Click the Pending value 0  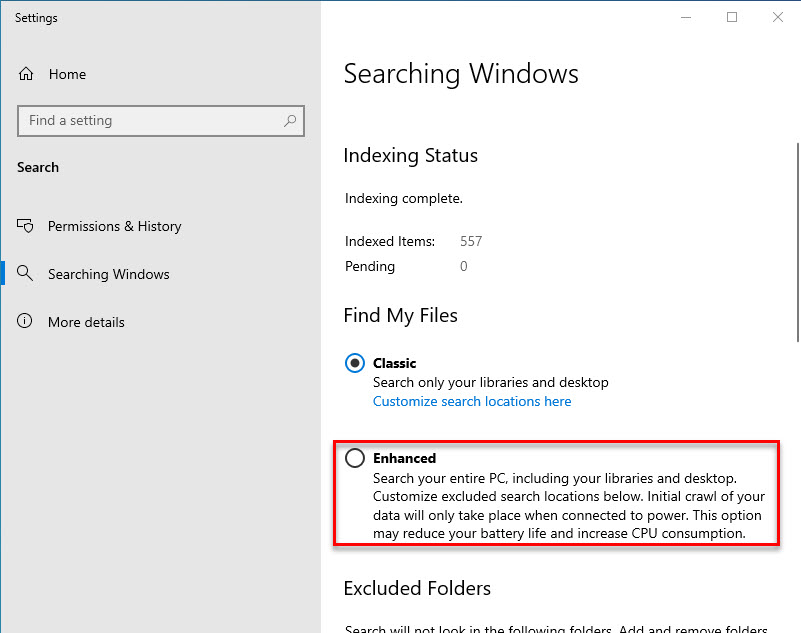coord(463,266)
